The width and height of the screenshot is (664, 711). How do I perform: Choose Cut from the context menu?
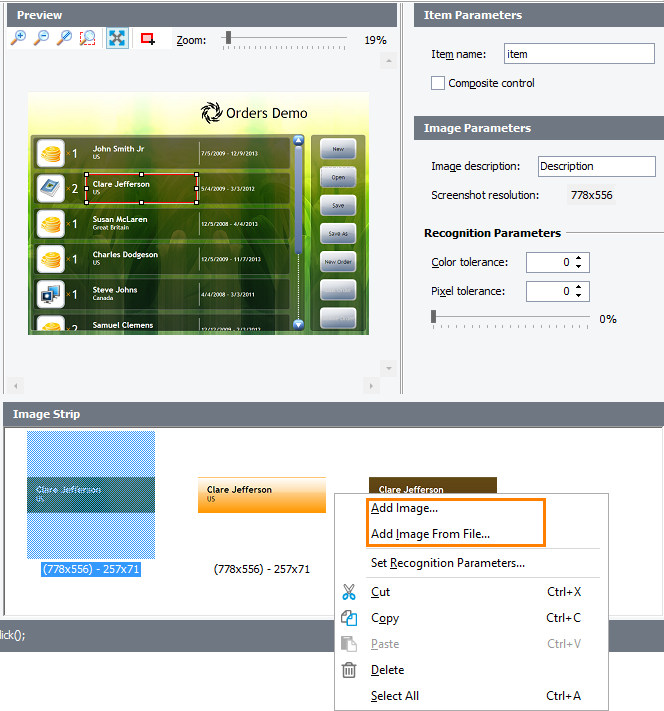471,592
